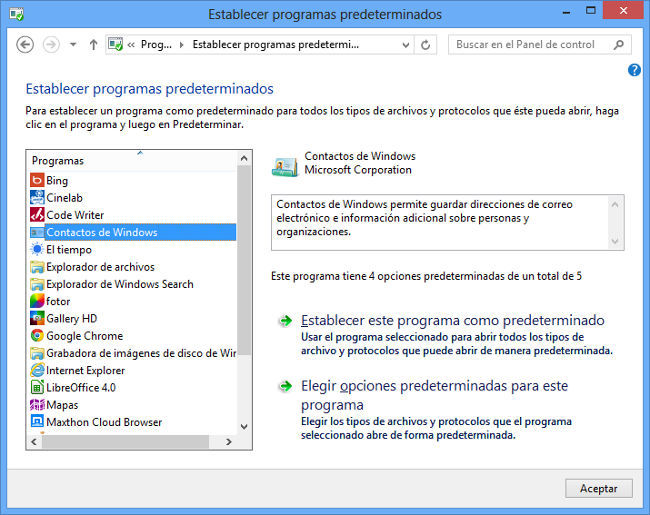Click the Explorador de archivos folder icon
The height and width of the screenshot is (515, 650).
(x=37, y=267)
